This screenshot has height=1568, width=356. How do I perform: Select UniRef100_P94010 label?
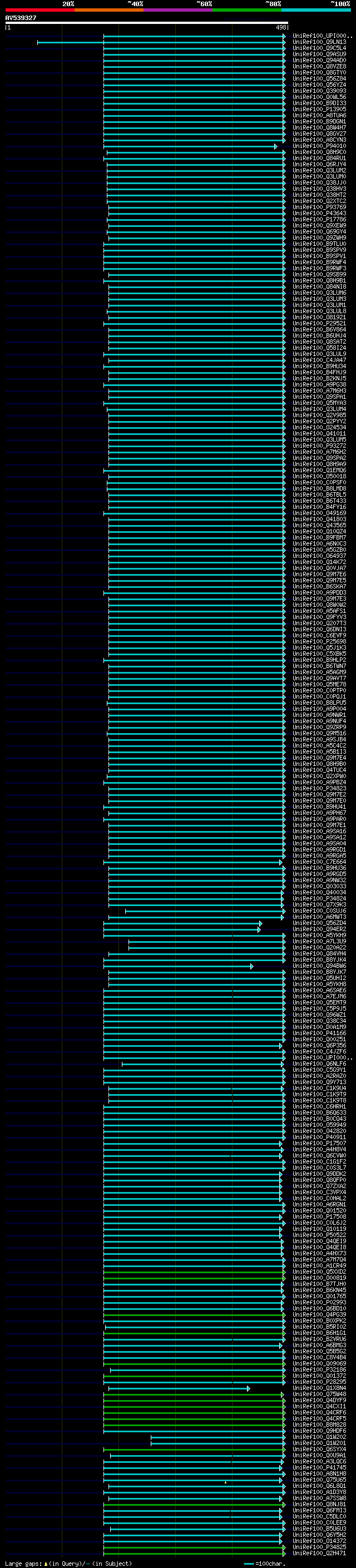(x=319, y=147)
